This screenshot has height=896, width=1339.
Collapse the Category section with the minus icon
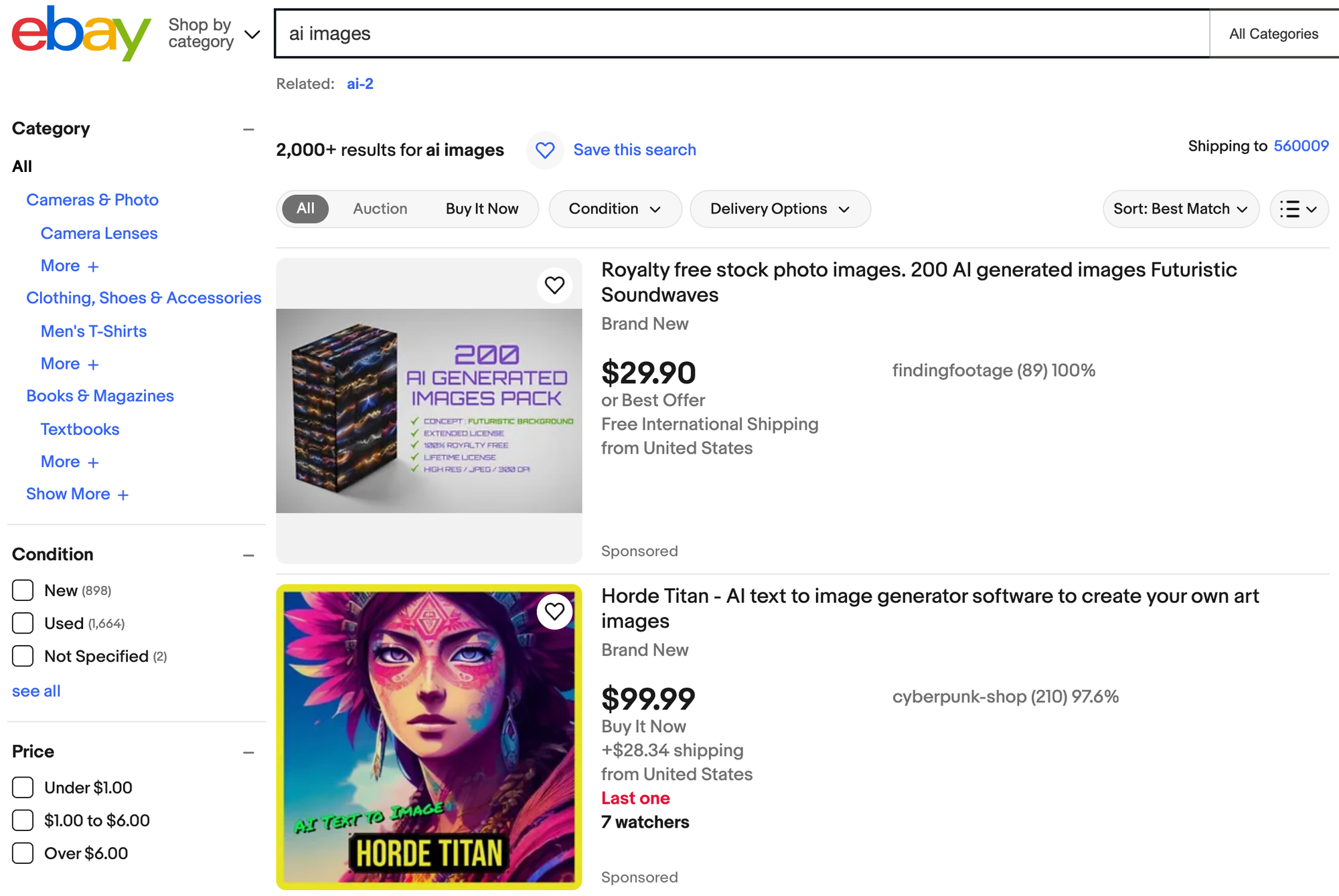248,129
